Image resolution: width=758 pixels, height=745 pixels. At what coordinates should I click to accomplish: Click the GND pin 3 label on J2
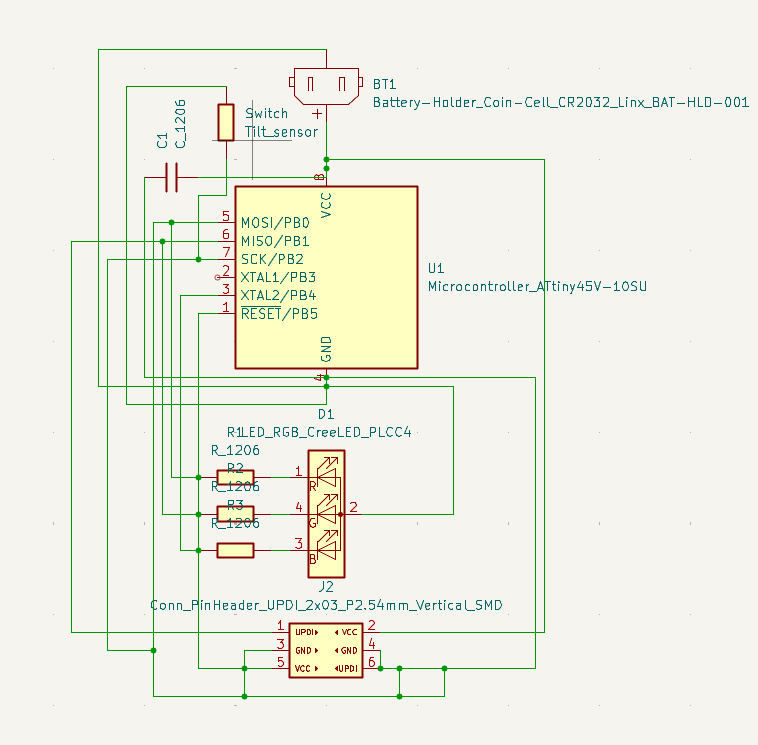tap(306, 651)
